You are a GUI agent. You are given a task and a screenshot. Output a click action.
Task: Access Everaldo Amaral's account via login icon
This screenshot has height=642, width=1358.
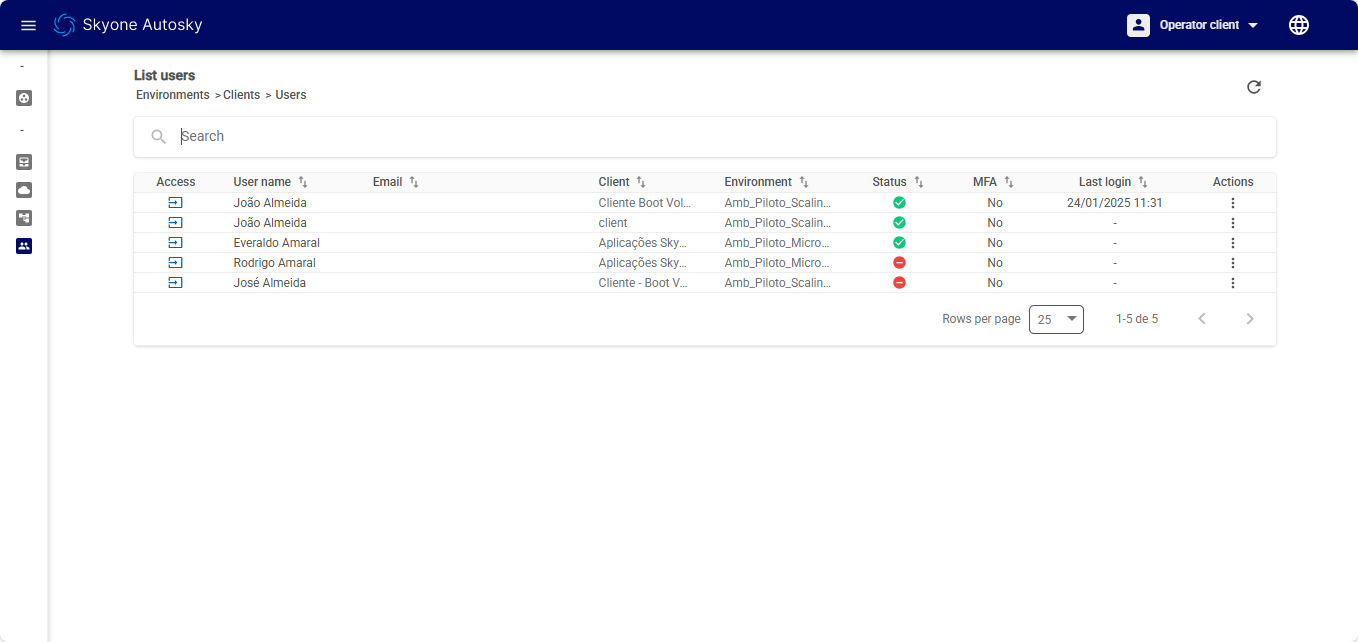pyautogui.click(x=175, y=243)
